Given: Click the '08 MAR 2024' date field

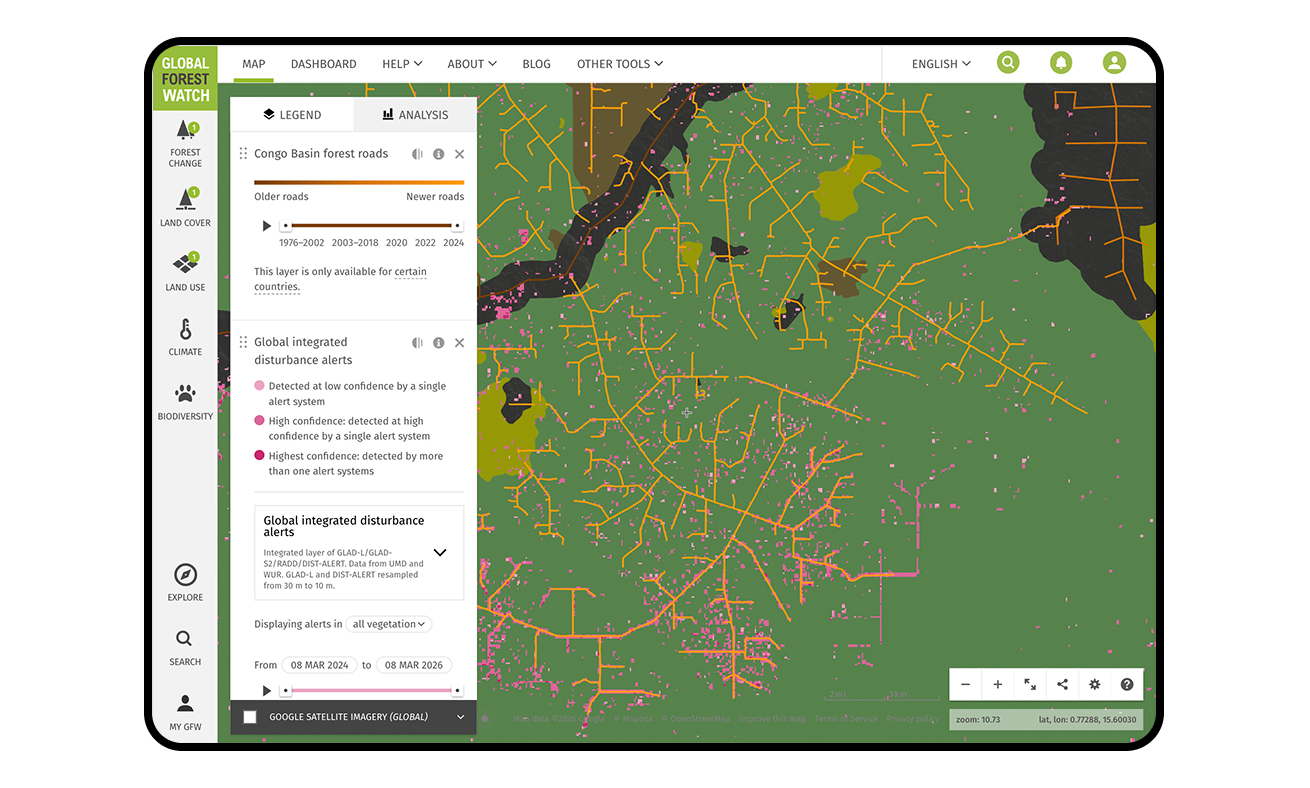Looking at the screenshot, I should [318, 664].
